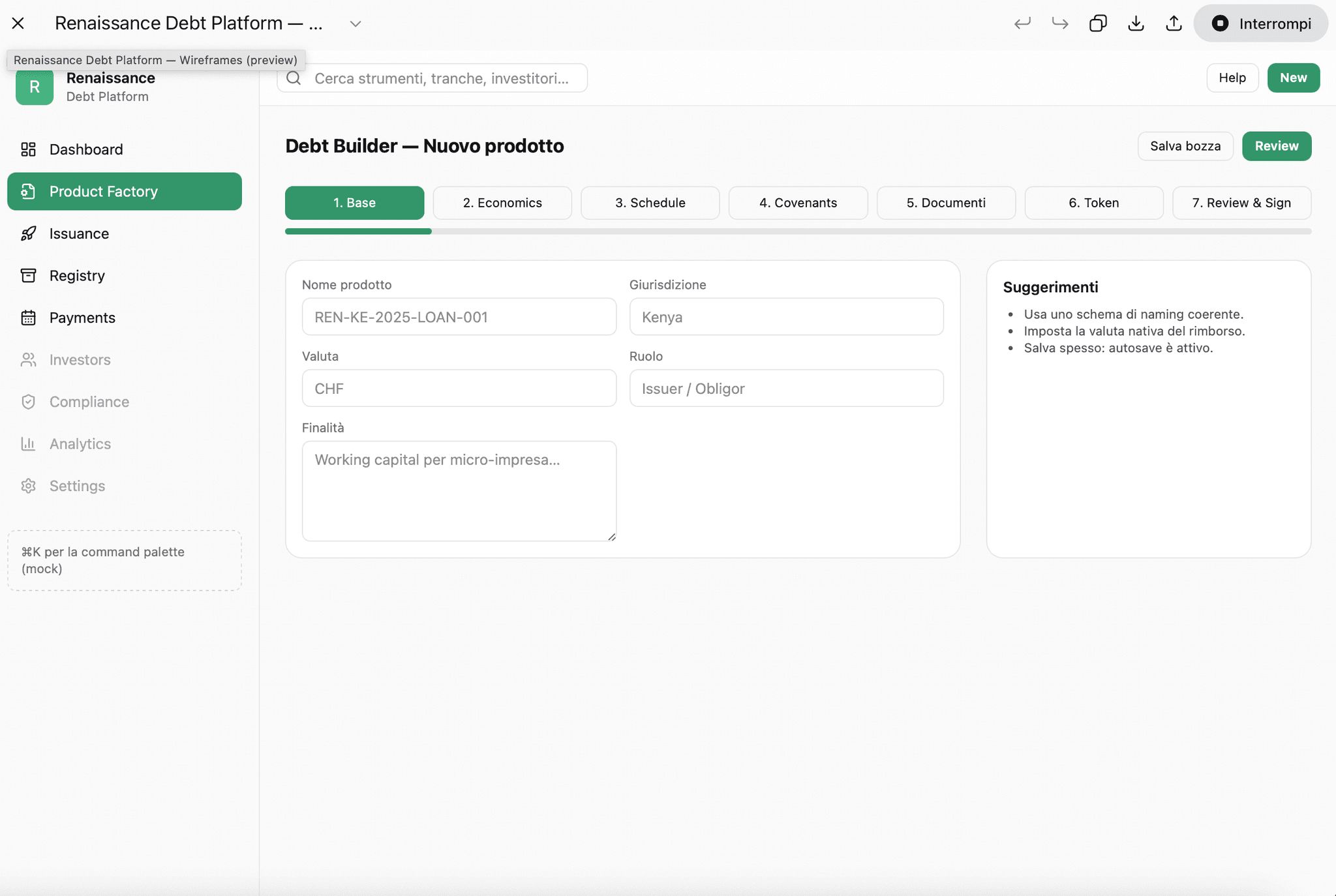Expand the title dropdown chevron
The image size is (1336, 896).
(x=356, y=24)
